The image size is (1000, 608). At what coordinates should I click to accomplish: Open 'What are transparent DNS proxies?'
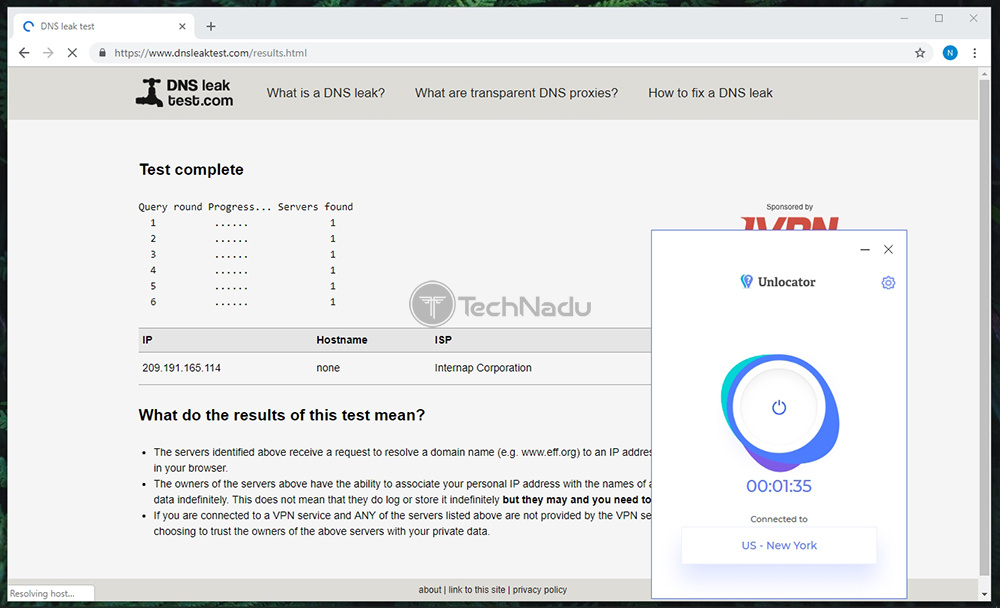[x=517, y=93]
